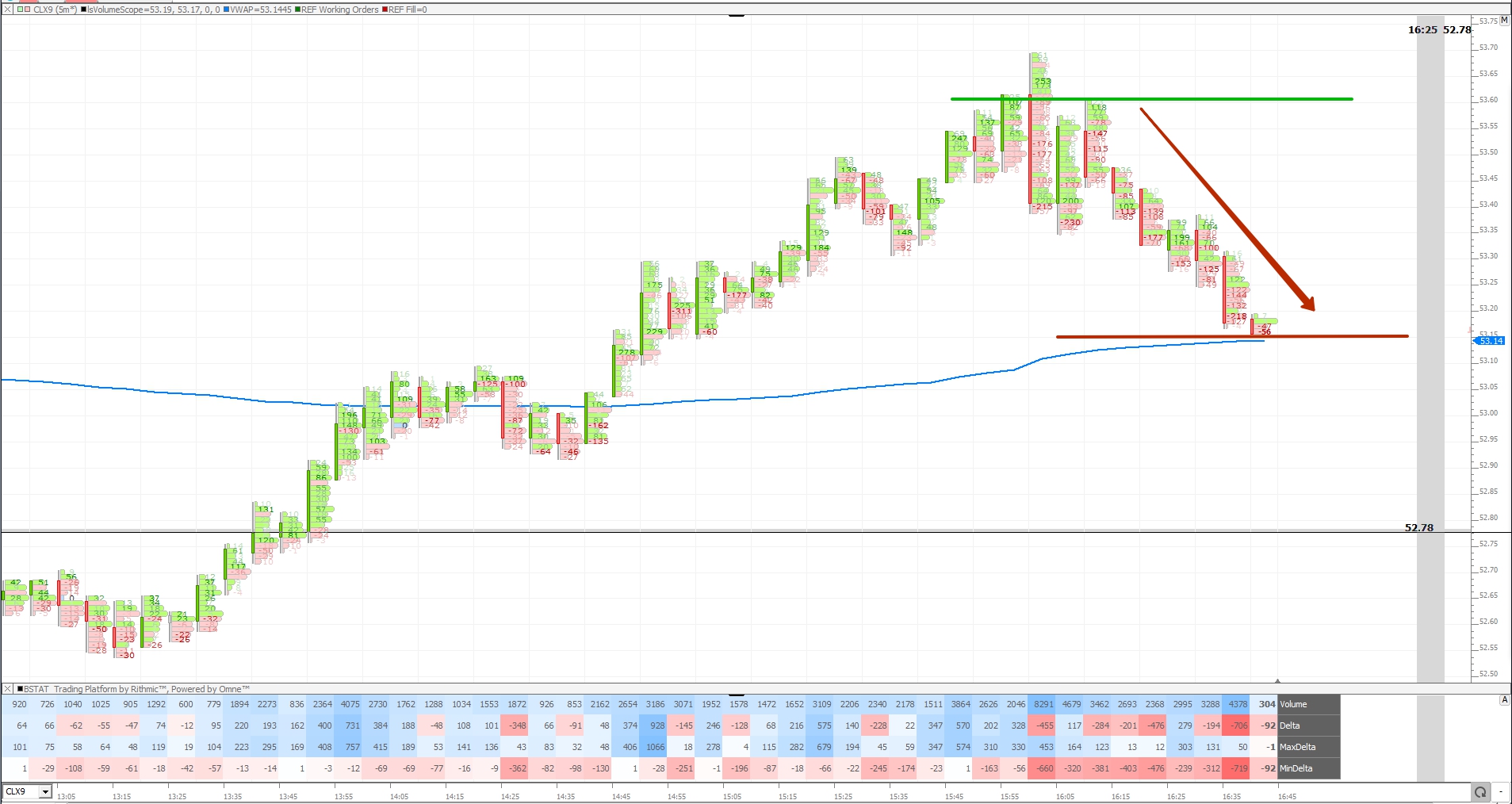Click the Volume cell showing 4378
The height and width of the screenshot is (804, 1512).
click(1236, 704)
